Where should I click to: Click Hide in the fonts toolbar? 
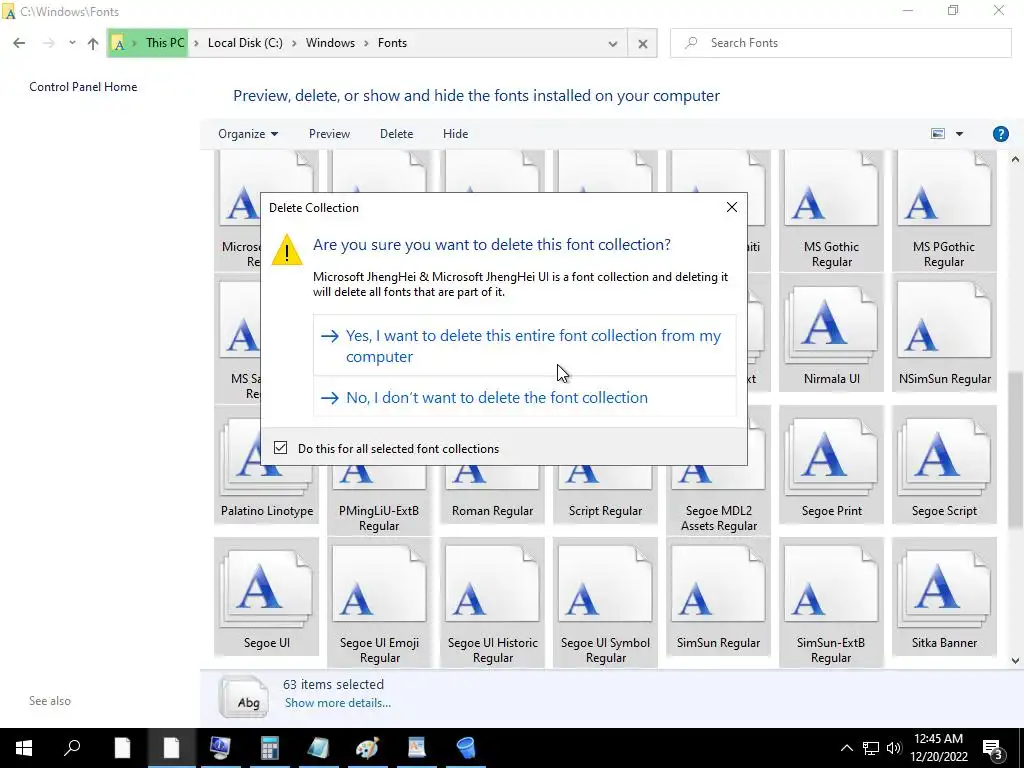455,134
